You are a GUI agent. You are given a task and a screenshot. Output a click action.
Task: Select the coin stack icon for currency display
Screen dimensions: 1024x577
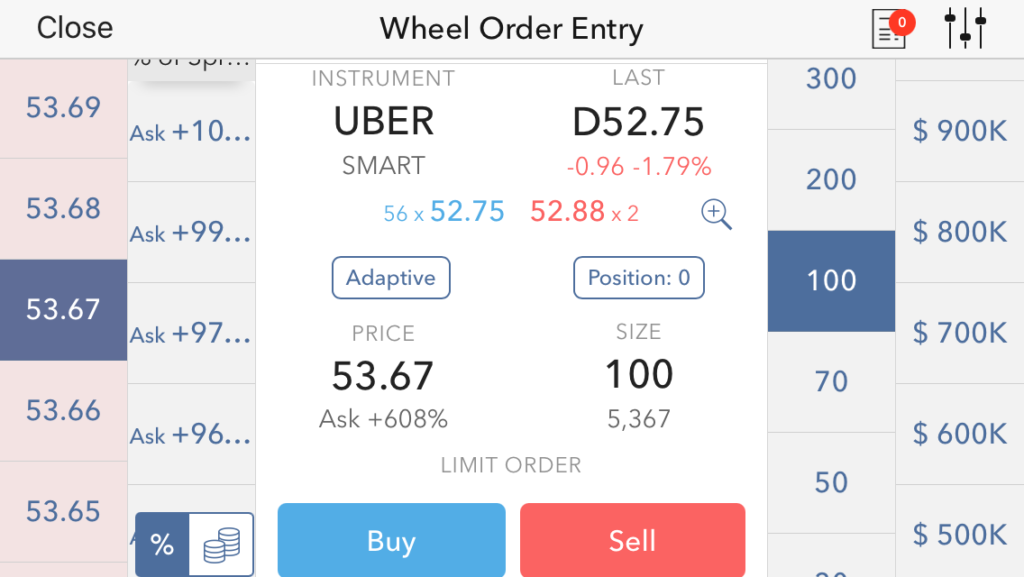click(x=222, y=544)
